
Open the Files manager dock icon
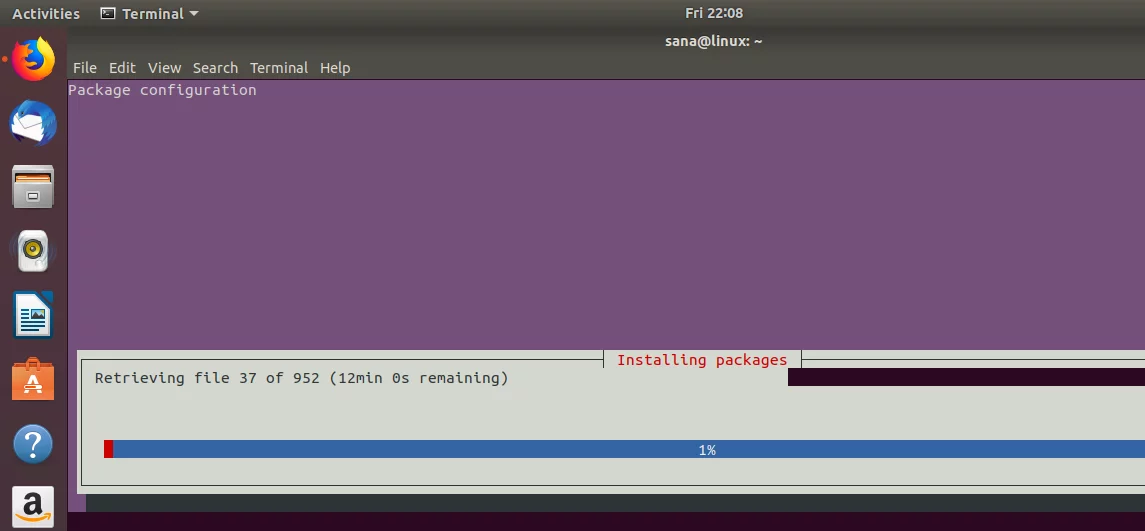33,187
